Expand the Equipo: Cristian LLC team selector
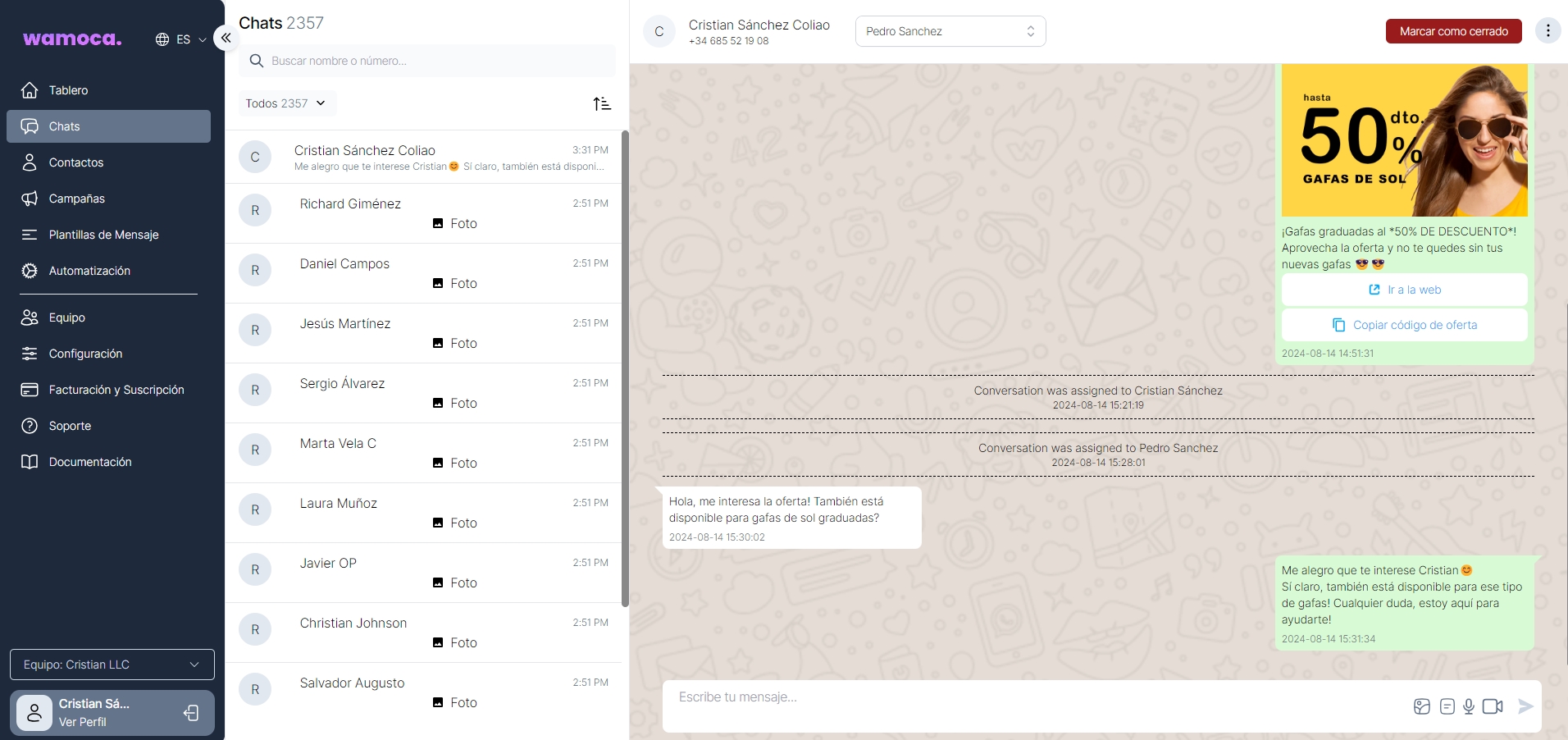 pos(112,665)
